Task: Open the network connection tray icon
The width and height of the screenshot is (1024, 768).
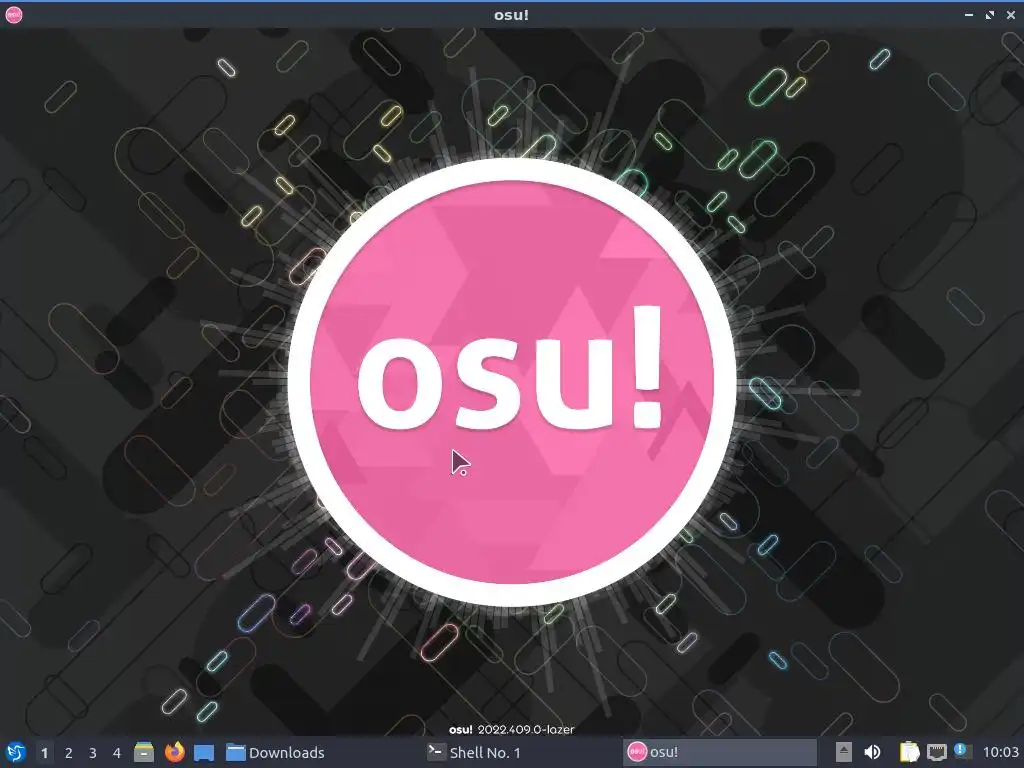Action: tap(937, 752)
